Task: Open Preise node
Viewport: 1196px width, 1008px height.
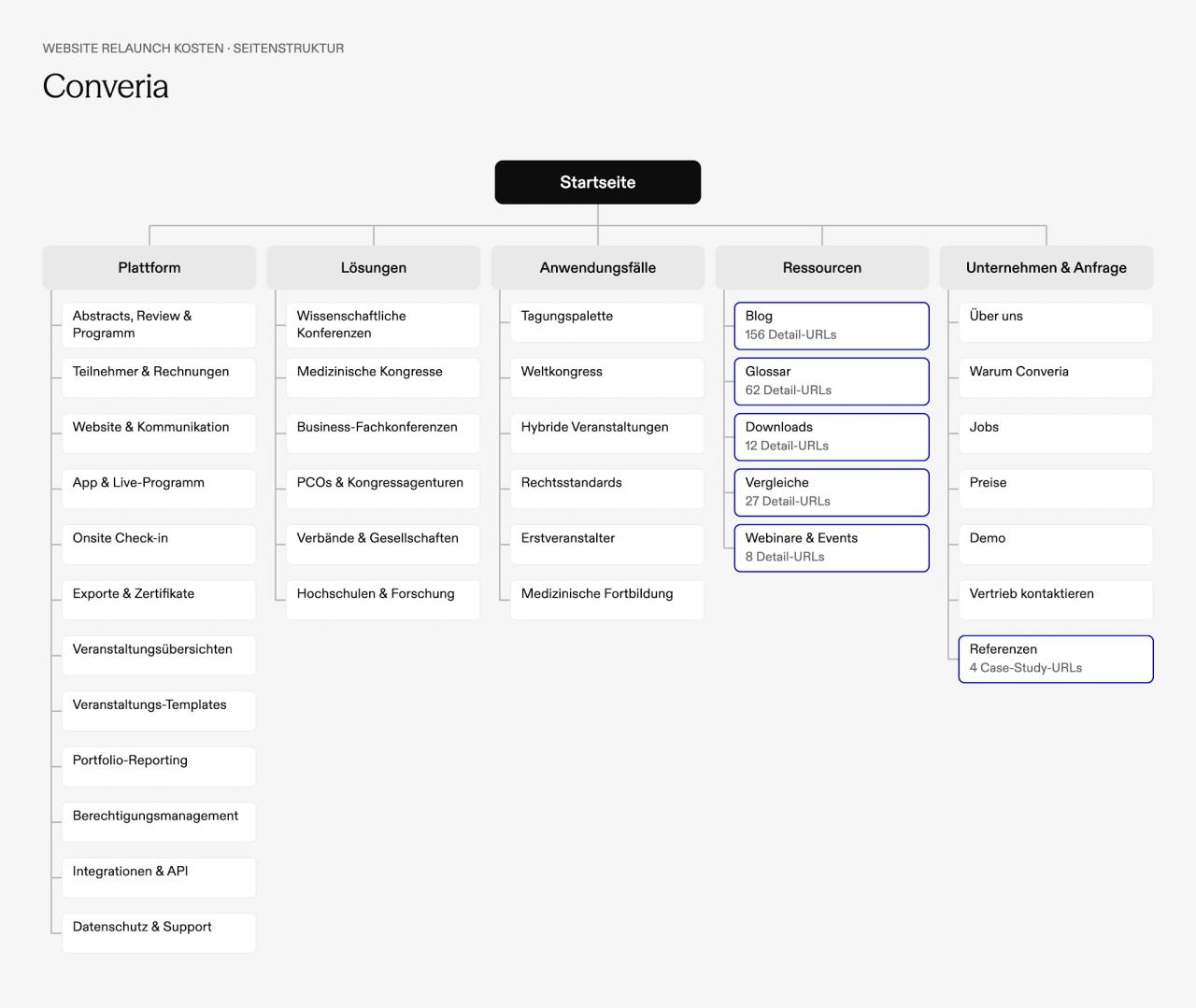Action: point(1056,489)
